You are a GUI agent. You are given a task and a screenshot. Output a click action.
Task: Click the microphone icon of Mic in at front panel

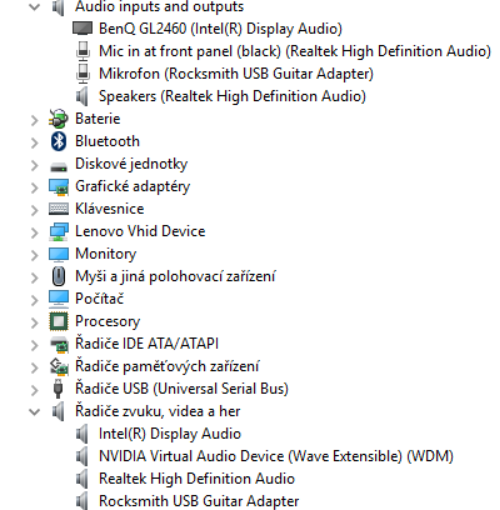point(83,51)
